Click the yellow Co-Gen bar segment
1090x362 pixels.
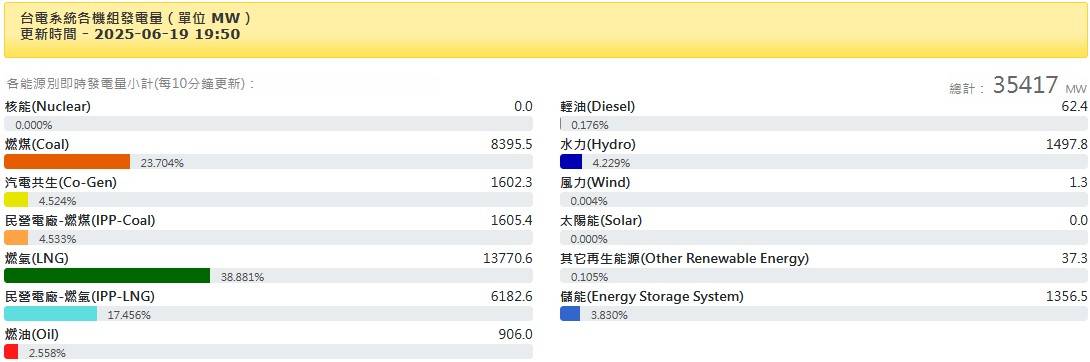(16, 200)
